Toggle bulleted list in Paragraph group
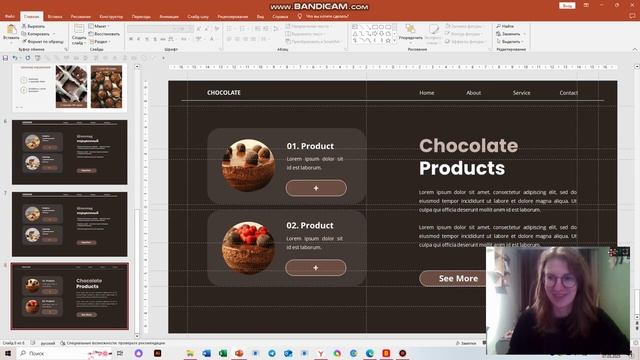Image resolution: width=640 pixels, height=360 pixels. click(x=229, y=29)
